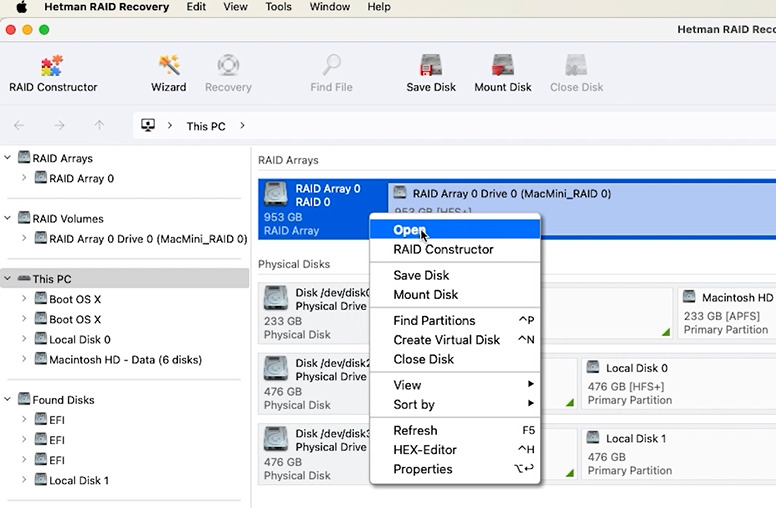The width and height of the screenshot is (776, 508).
Task: Click the Macintosh HD partition icon
Action: [689, 297]
